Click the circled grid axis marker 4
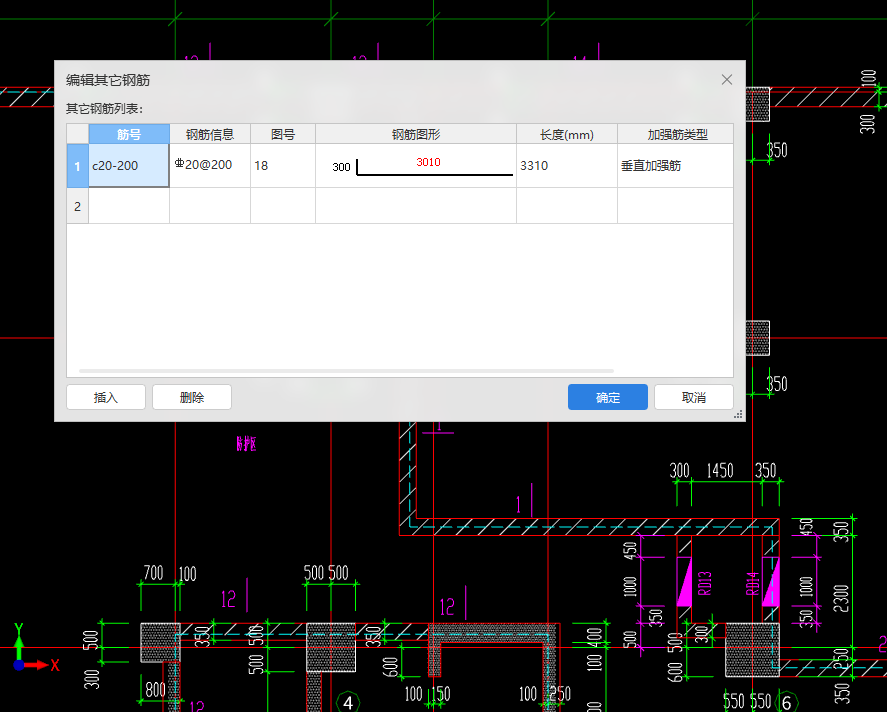The image size is (887, 712). pyautogui.click(x=348, y=702)
